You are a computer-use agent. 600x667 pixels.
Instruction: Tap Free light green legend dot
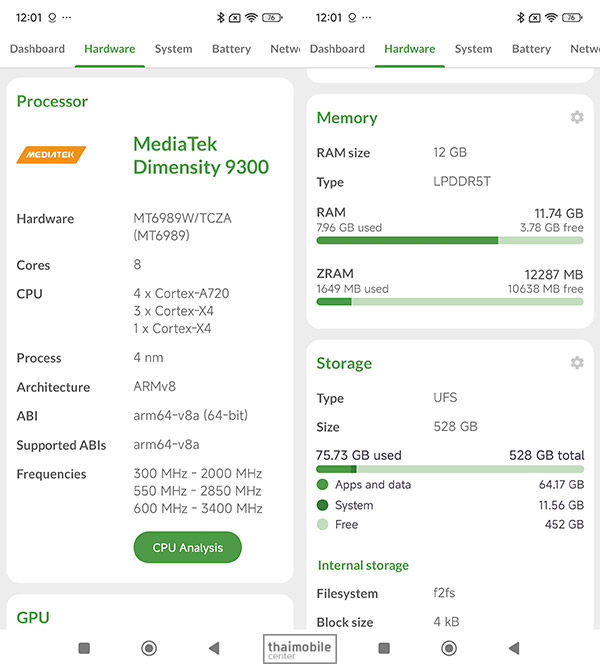click(x=323, y=524)
